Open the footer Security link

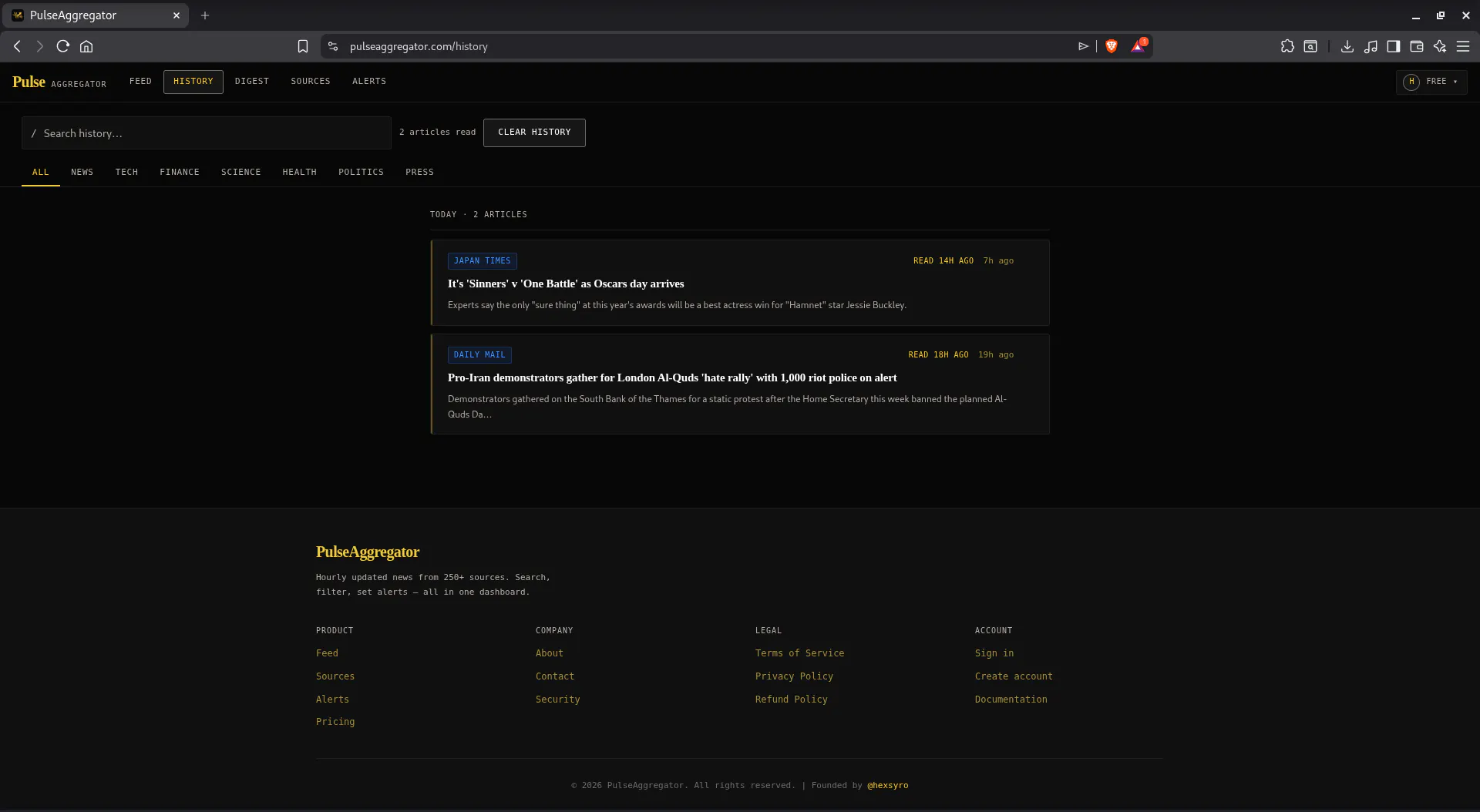tap(558, 700)
